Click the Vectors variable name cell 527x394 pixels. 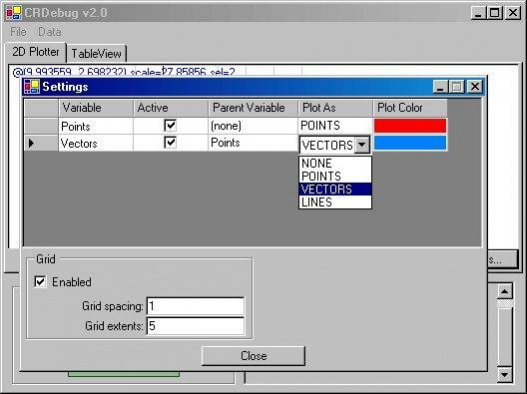(96, 143)
